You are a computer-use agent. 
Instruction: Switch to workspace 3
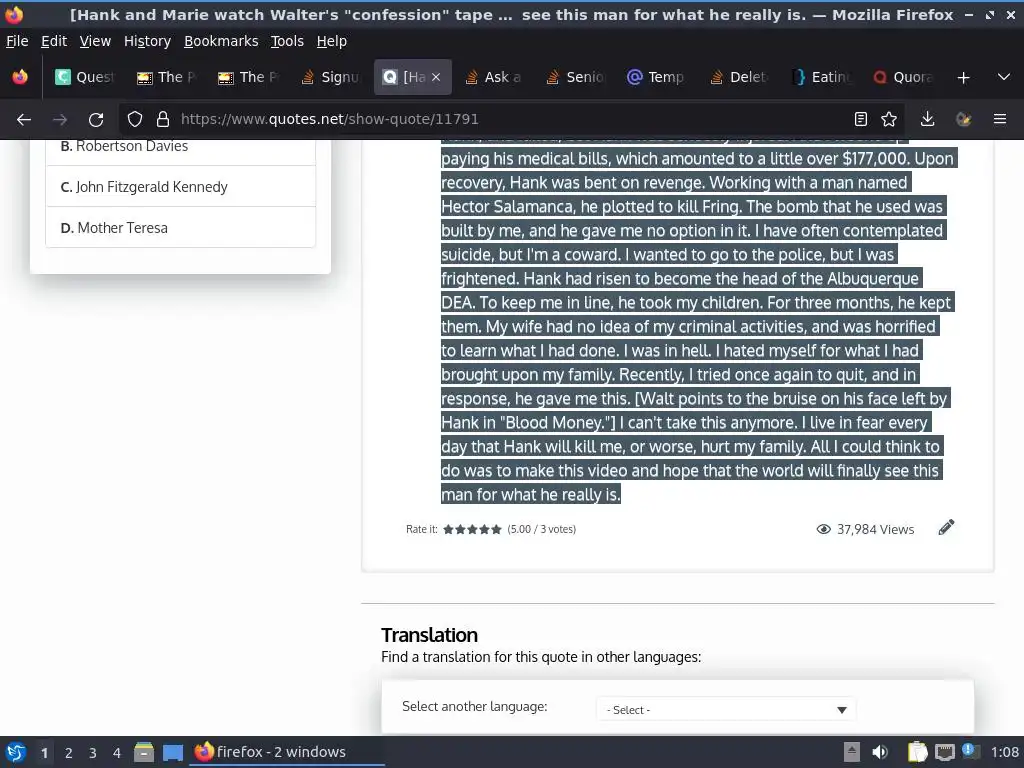coord(93,753)
